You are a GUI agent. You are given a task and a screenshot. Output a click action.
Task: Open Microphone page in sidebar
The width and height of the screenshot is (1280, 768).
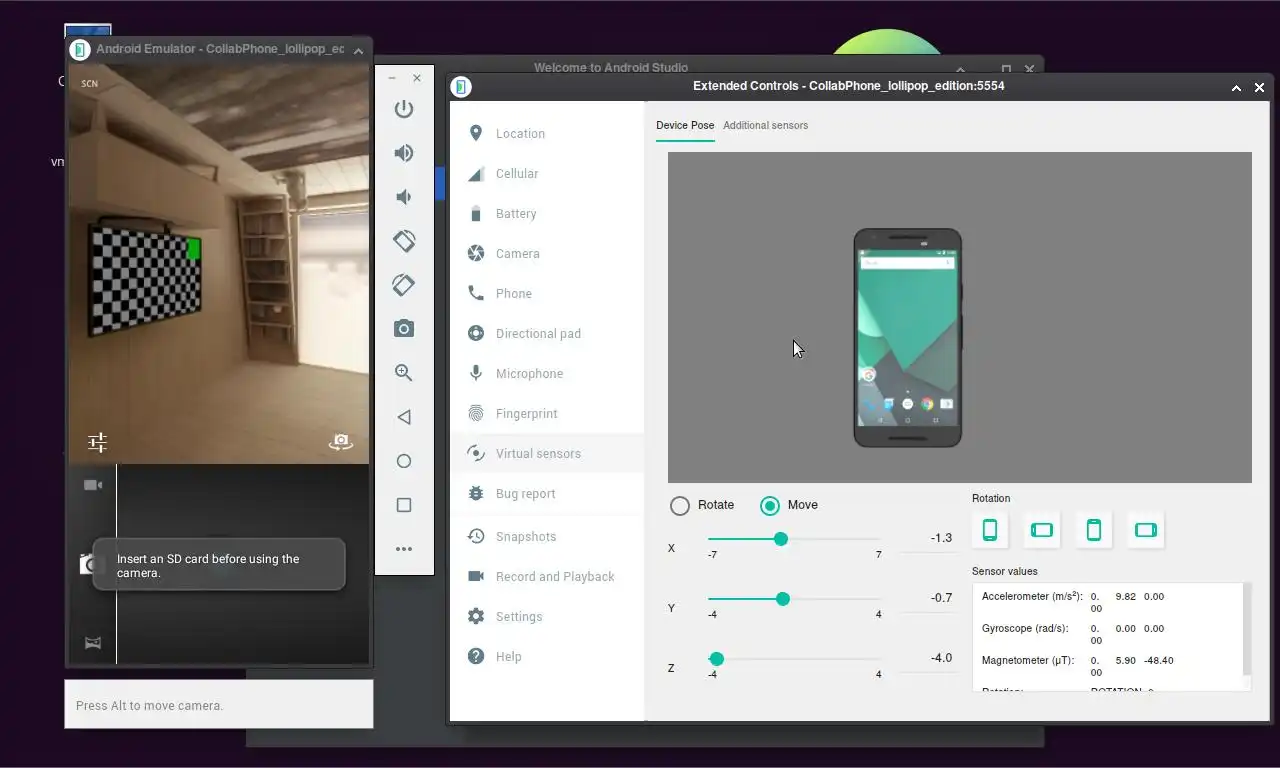click(x=547, y=373)
